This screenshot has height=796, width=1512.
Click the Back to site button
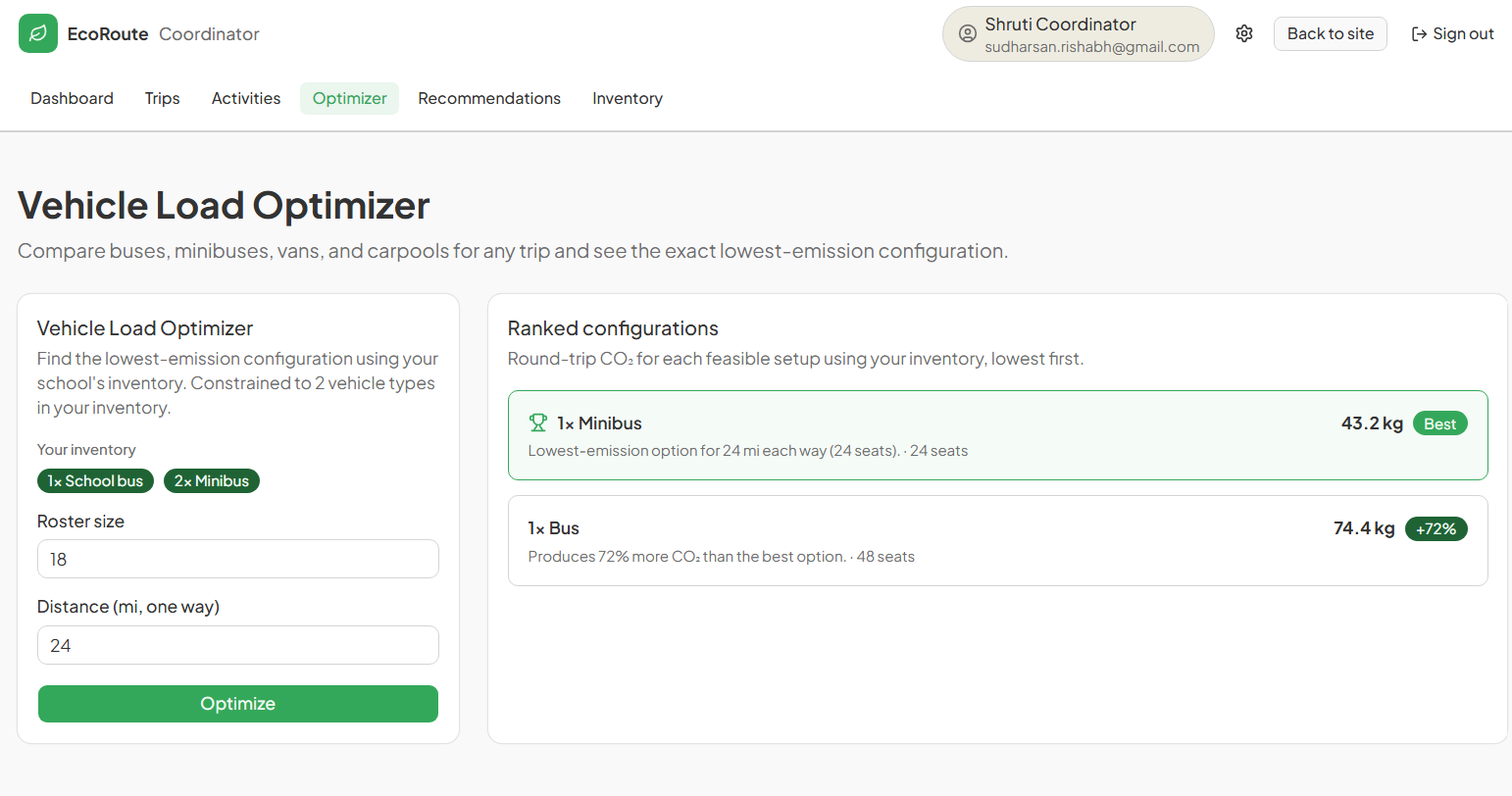1330,33
